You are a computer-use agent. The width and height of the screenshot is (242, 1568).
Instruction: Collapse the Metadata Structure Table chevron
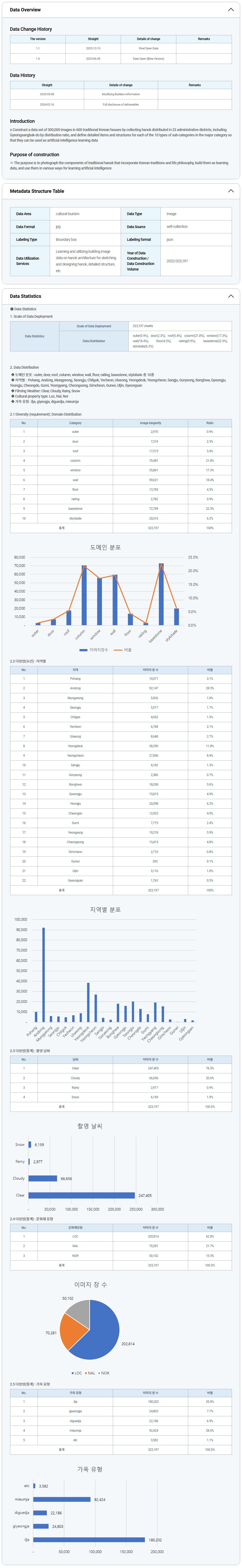tap(230, 191)
